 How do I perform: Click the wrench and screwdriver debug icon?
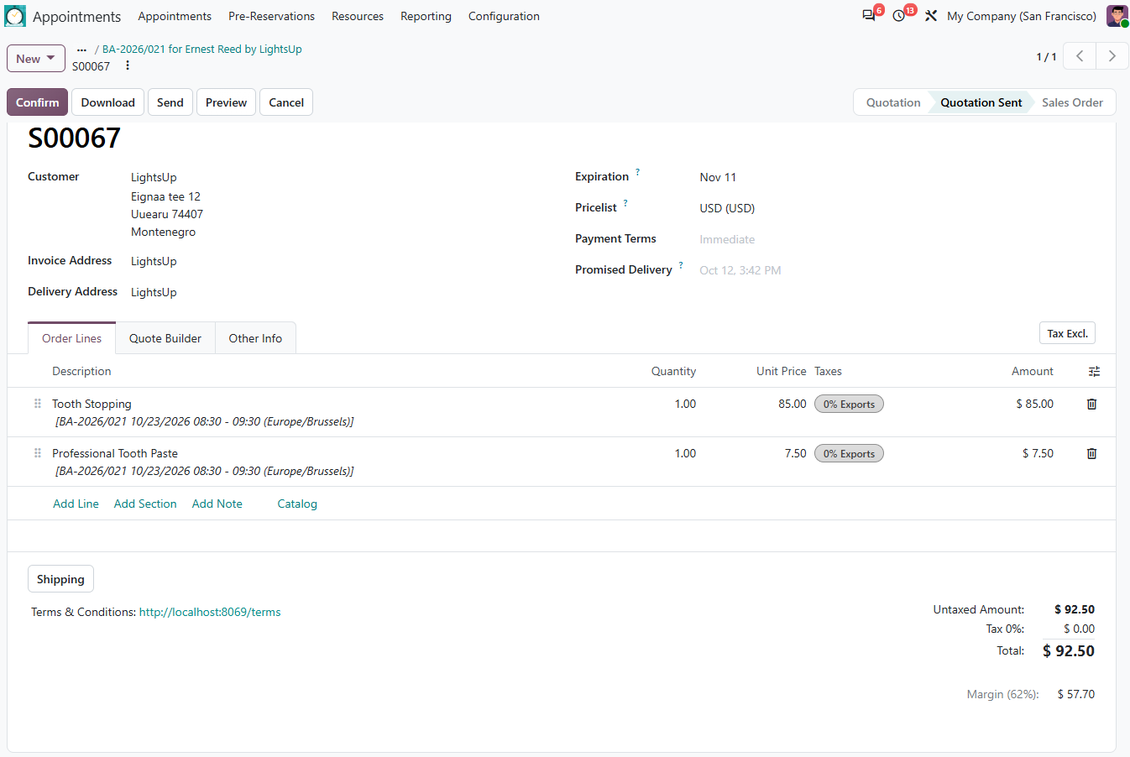click(x=931, y=16)
